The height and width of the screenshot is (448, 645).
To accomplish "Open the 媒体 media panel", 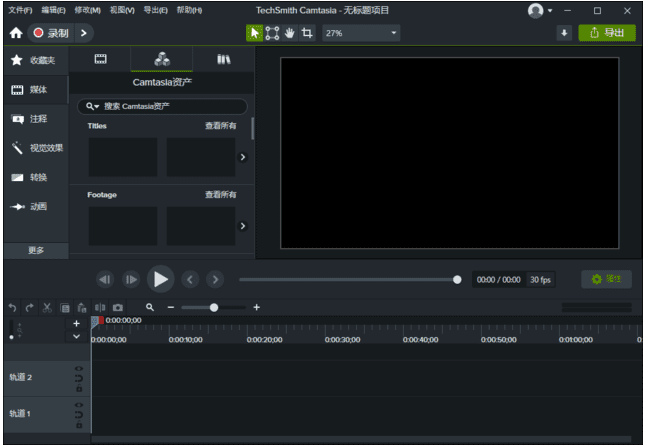I will (x=36, y=90).
